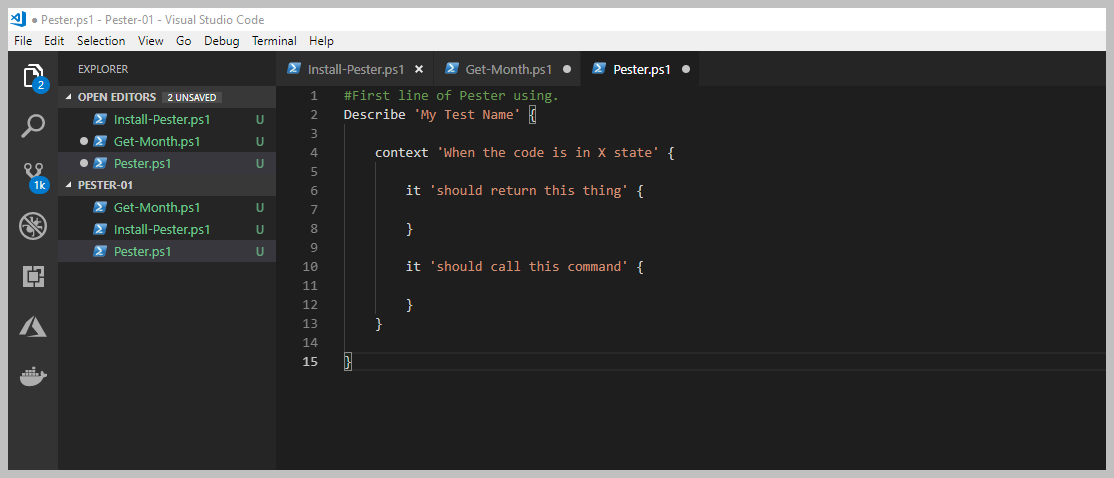This screenshot has height=478, width=1114.
Task: Click line number 4 in the gutter
Action: [314, 153]
